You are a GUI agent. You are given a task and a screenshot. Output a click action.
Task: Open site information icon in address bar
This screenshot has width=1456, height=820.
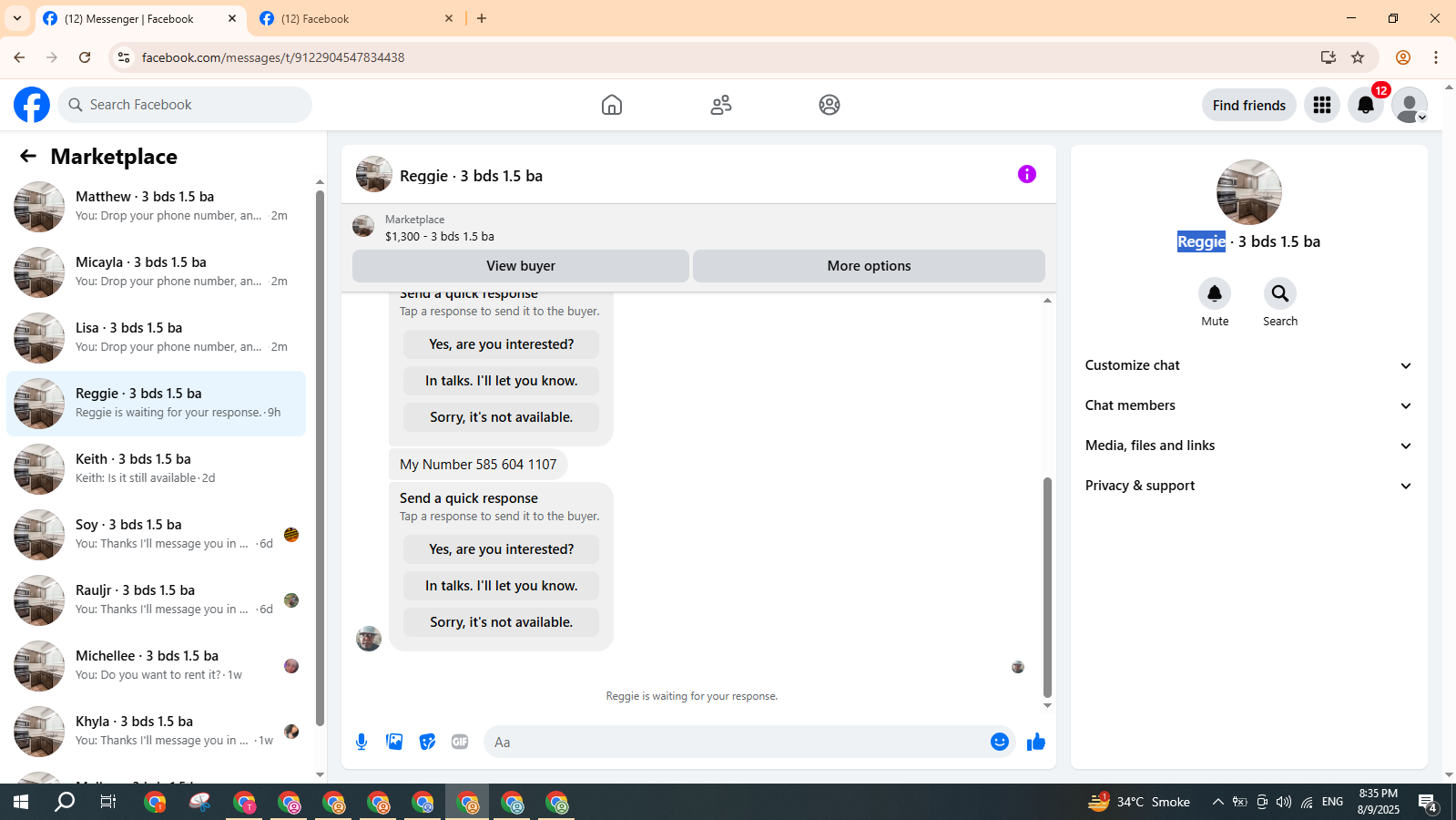(124, 57)
